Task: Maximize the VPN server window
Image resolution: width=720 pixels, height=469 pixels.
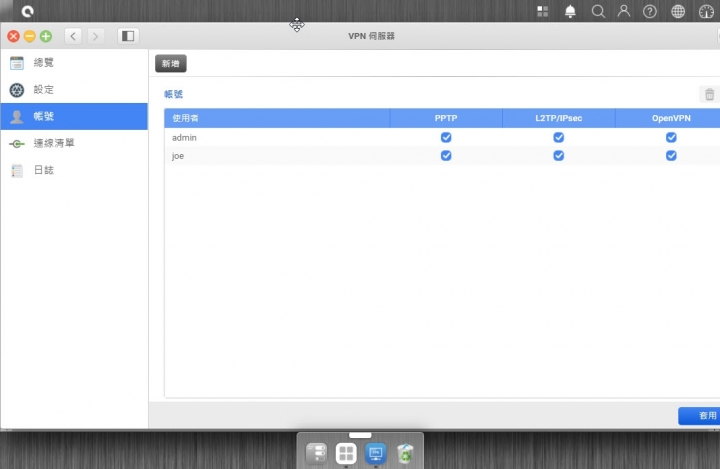Action: tap(45, 36)
